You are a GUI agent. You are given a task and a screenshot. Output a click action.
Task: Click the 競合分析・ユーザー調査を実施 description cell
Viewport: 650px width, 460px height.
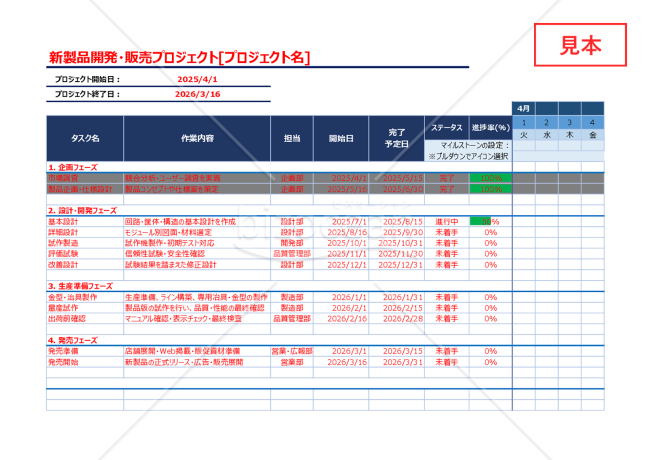[197, 178]
